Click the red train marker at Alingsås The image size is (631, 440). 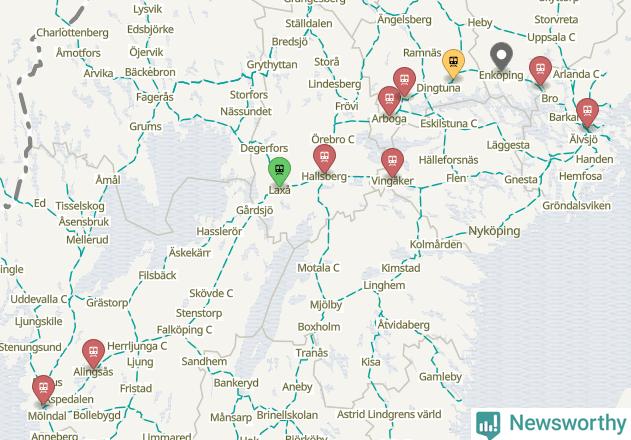click(93, 353)
